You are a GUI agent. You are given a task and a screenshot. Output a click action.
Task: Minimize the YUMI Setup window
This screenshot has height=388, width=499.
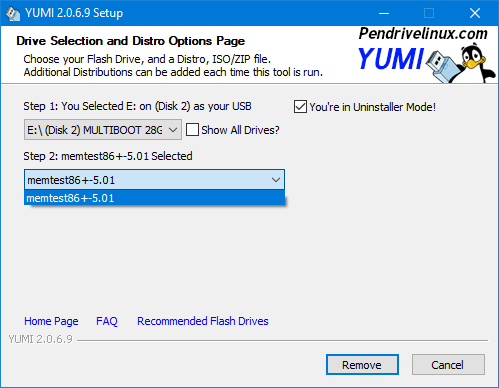pyautogui.click(x=384, y=13)
